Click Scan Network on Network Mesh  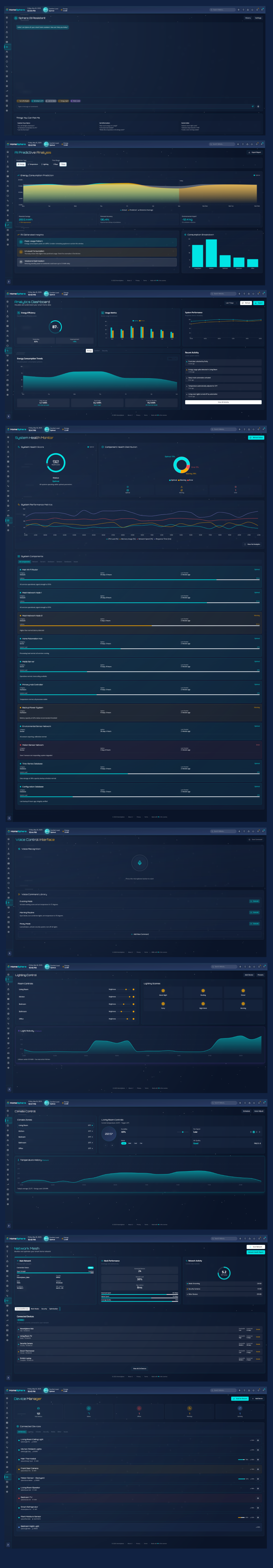(x=256, y=1247)
